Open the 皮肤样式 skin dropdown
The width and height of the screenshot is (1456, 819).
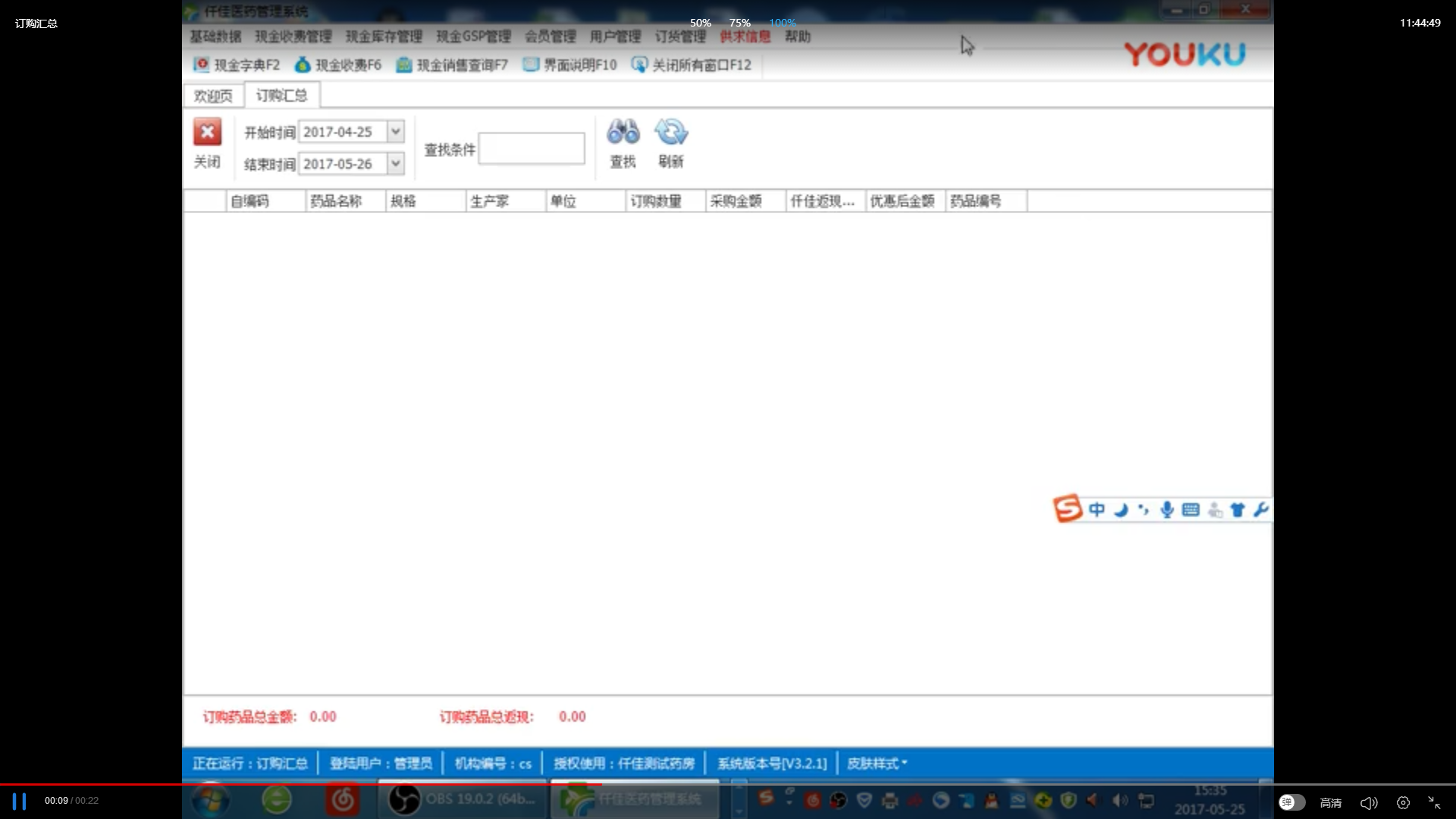(877, 764)
